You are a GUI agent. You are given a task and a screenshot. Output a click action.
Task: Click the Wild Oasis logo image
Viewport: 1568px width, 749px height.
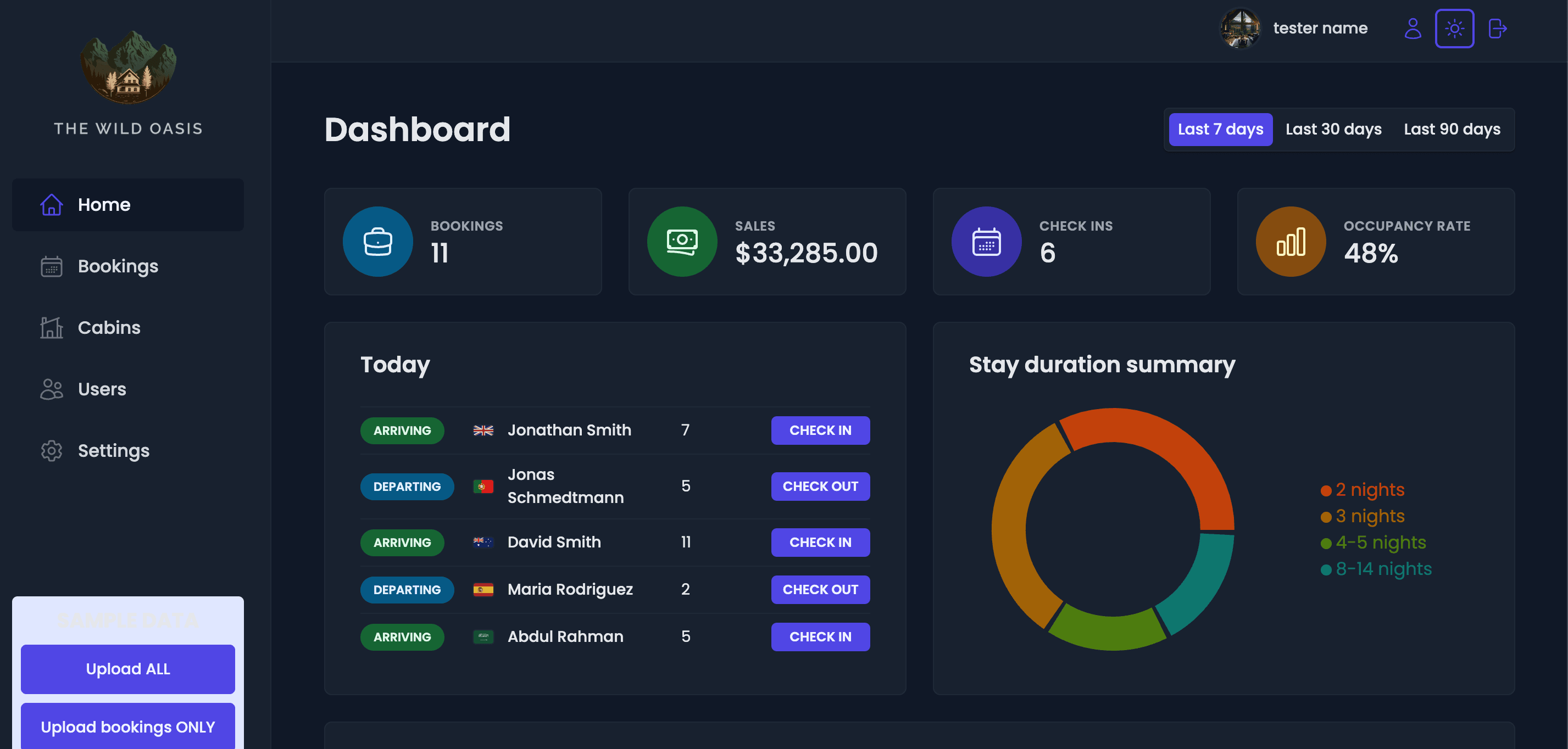[x=128, y=67]
